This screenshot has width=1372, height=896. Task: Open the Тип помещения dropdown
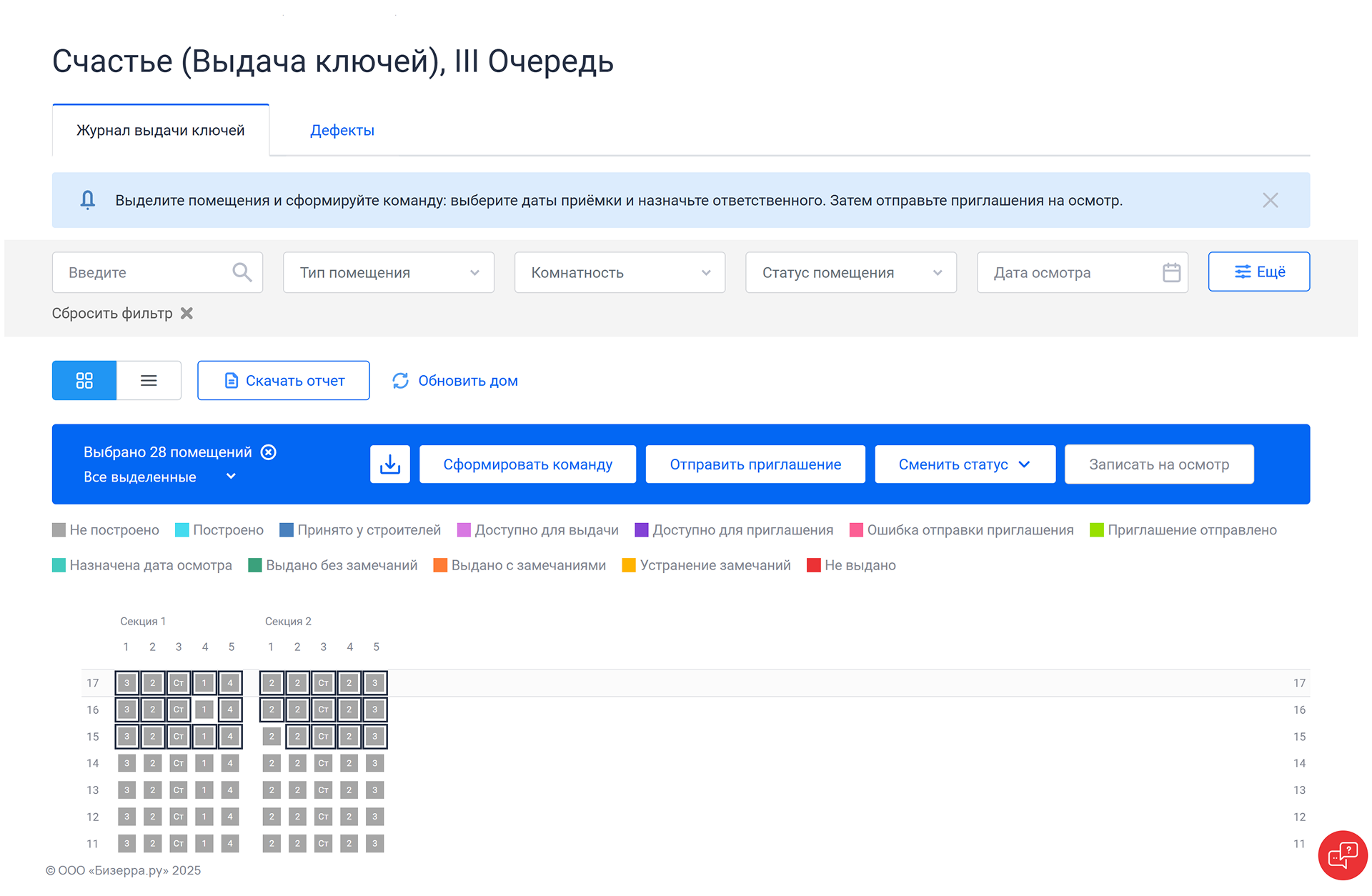coord(389,272)
